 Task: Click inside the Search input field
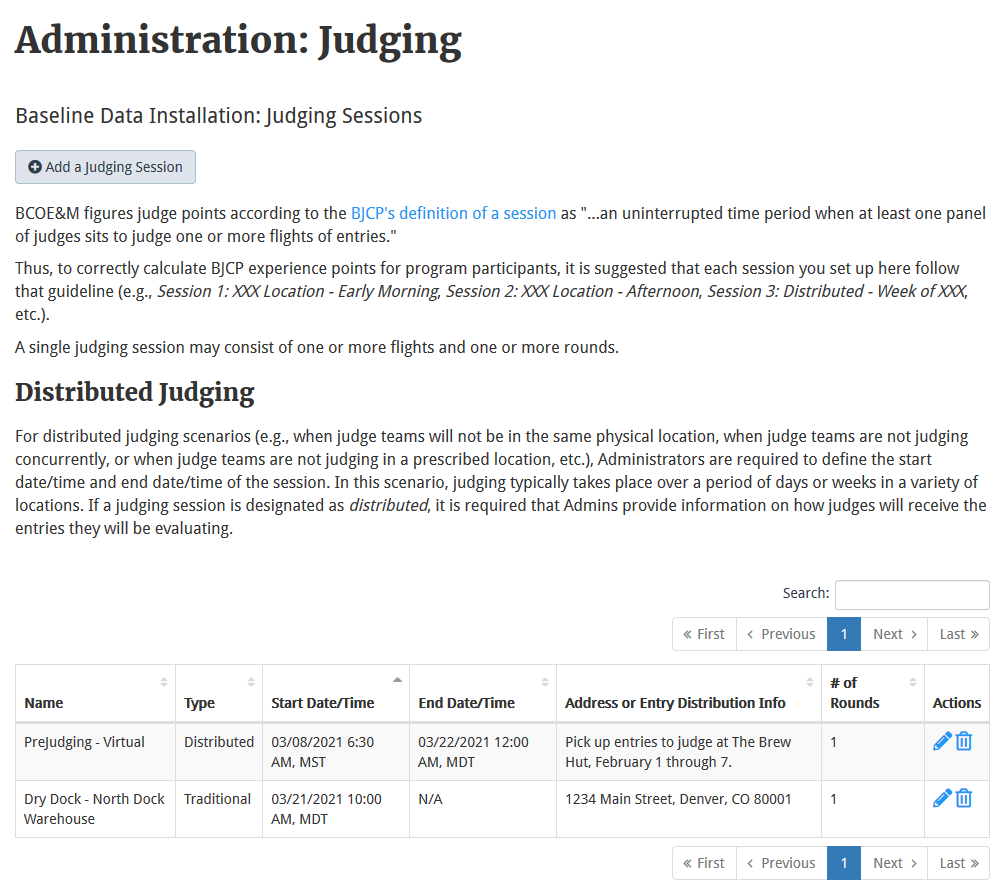pos(911,593)
